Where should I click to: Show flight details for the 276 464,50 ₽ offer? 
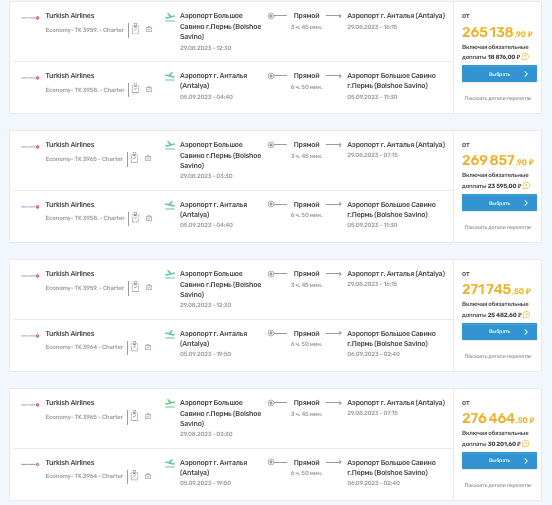point(498,485)
